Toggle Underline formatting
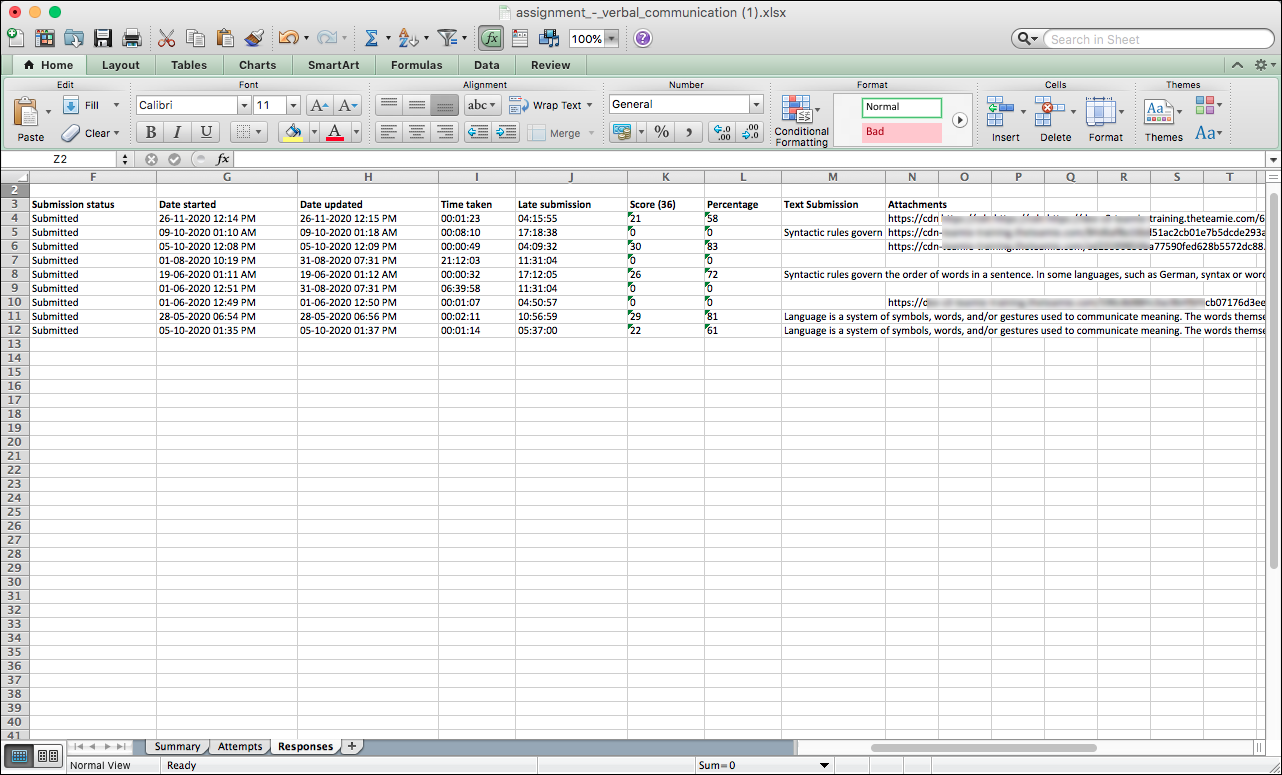This screenshot has width=1282, height=775. [x=206, y=131]
